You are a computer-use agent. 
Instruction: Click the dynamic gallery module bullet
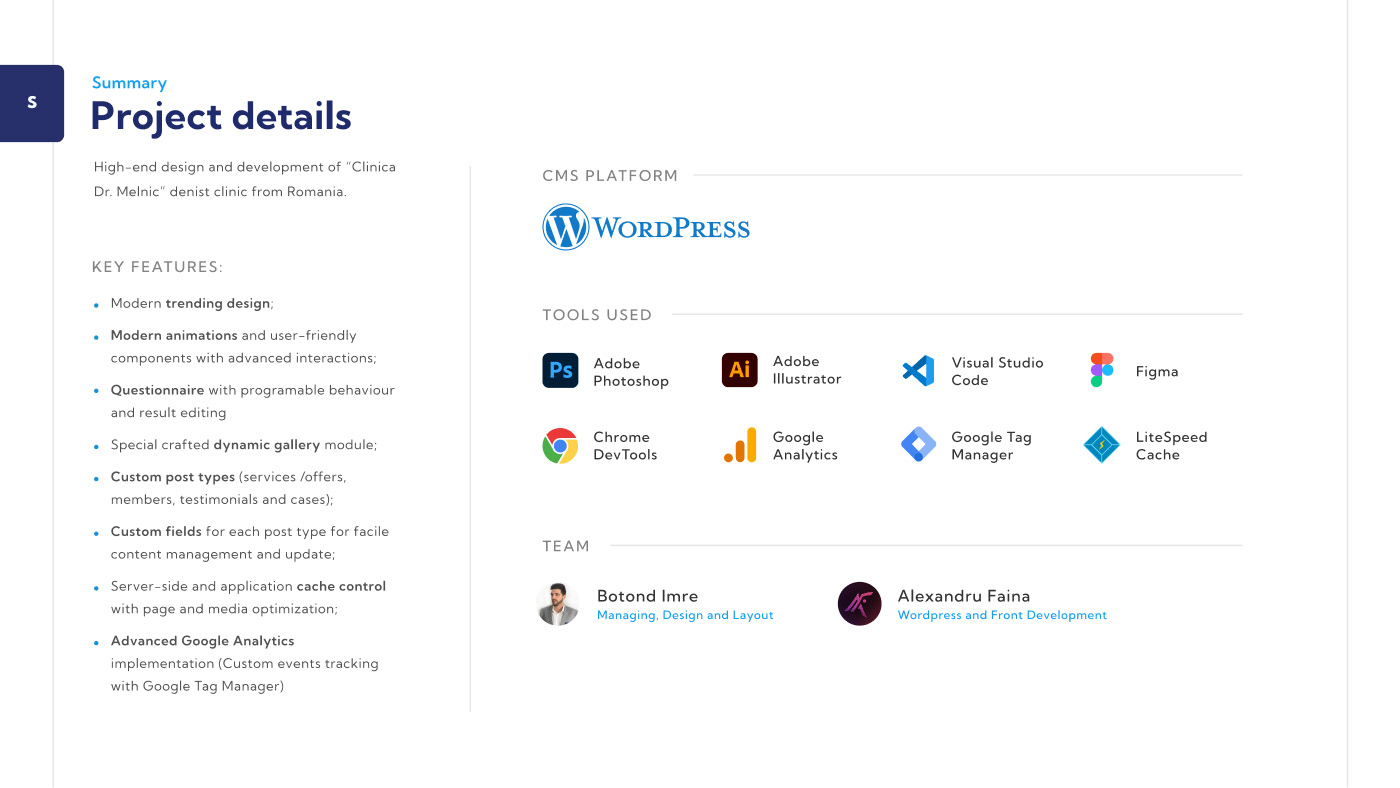click(x=243, y=445)
